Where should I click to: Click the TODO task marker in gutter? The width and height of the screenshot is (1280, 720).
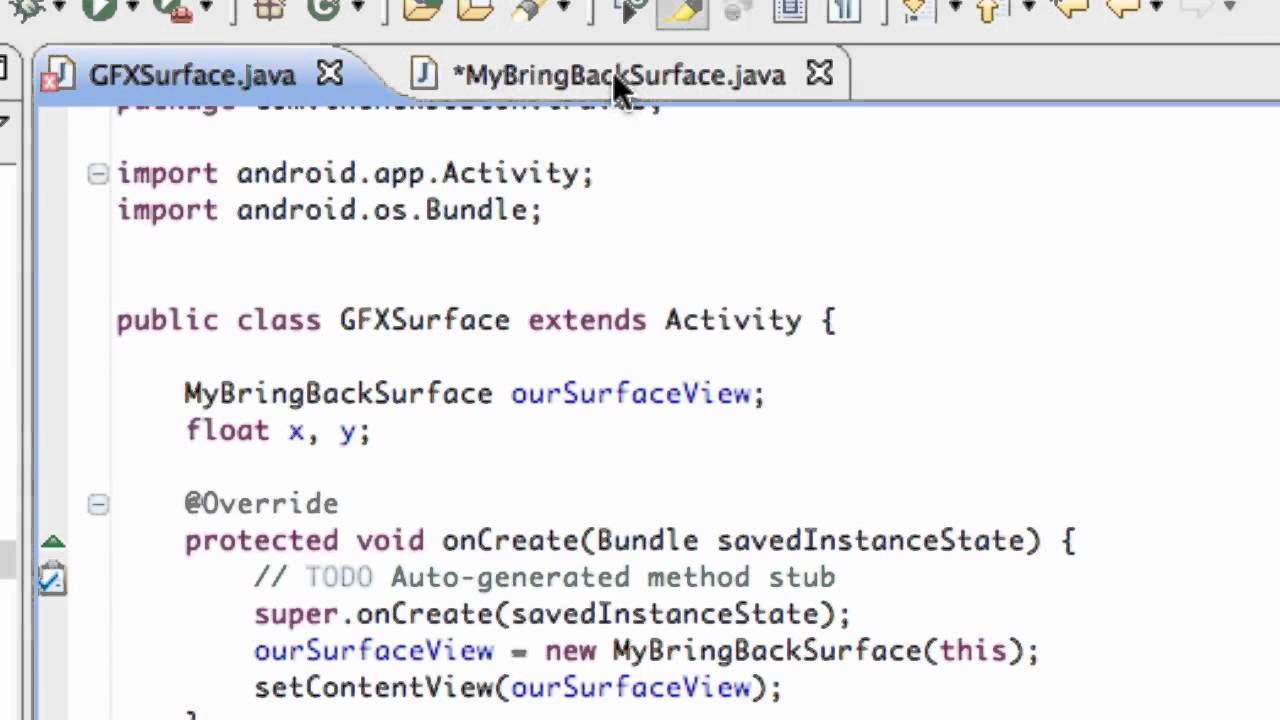pyautogui.click(x=52, y=578)
